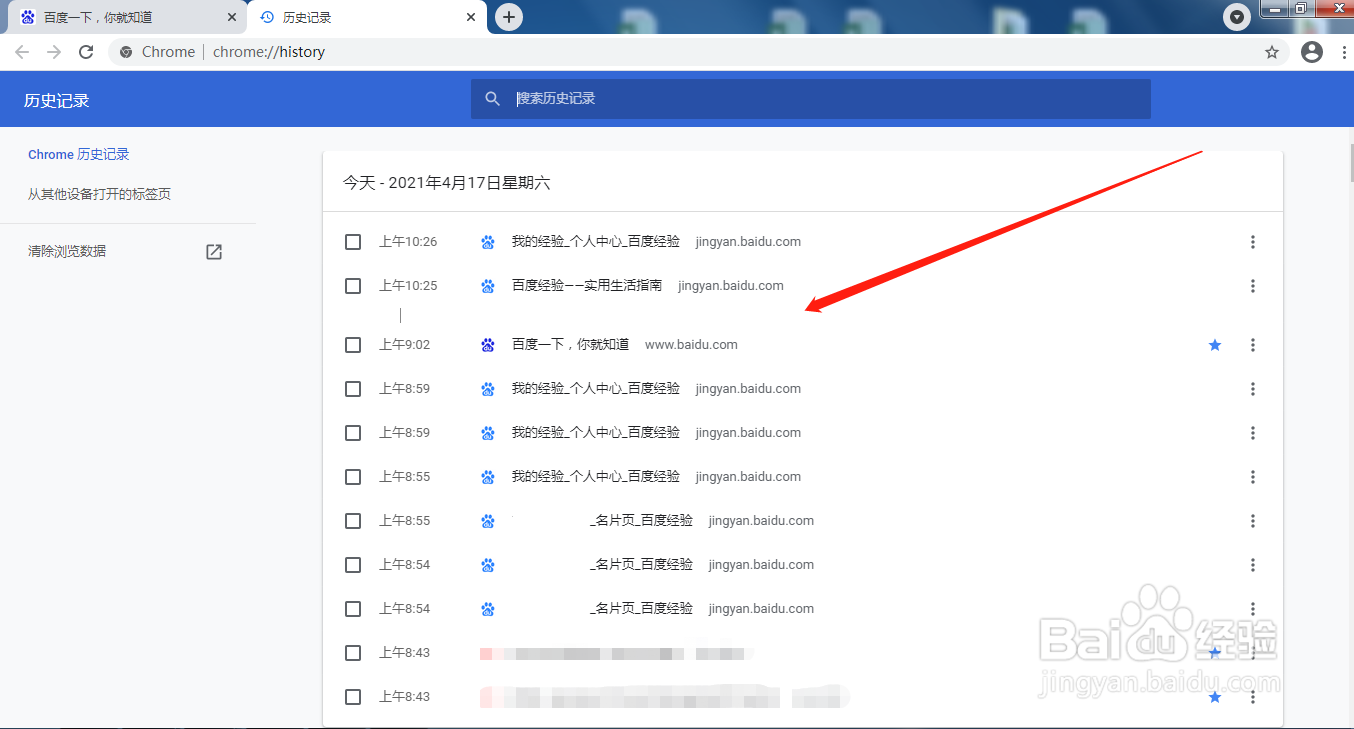1354x729 pixels.
Task: Bookmark this page with star icon
Action: point(1272,52)
